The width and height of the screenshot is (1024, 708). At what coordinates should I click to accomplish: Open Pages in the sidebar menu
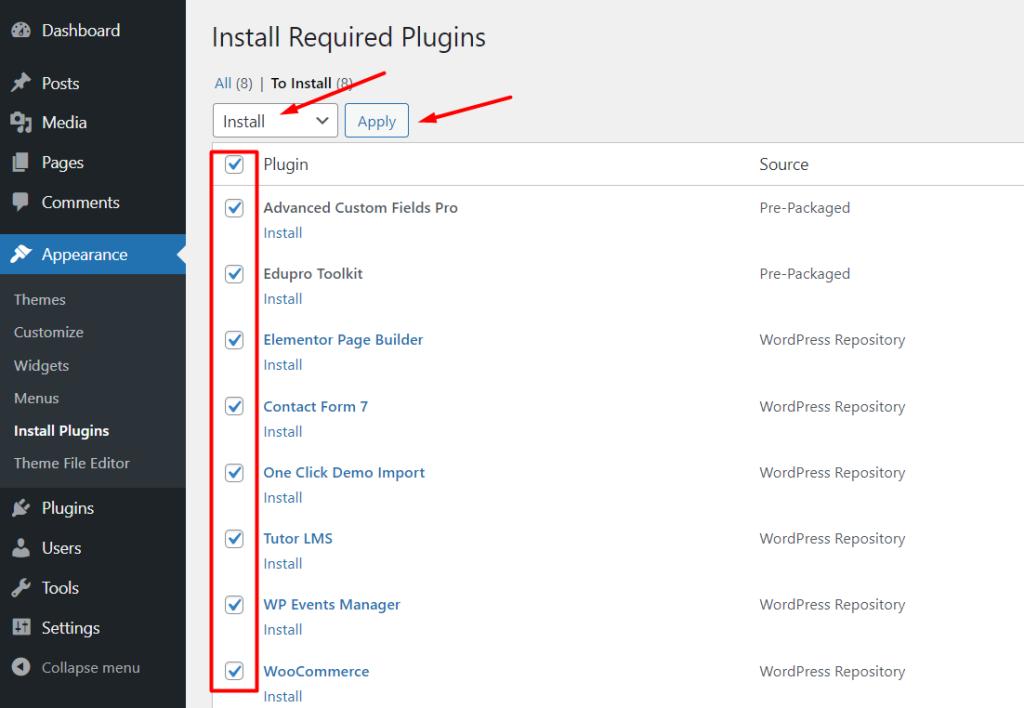(63, 163)
